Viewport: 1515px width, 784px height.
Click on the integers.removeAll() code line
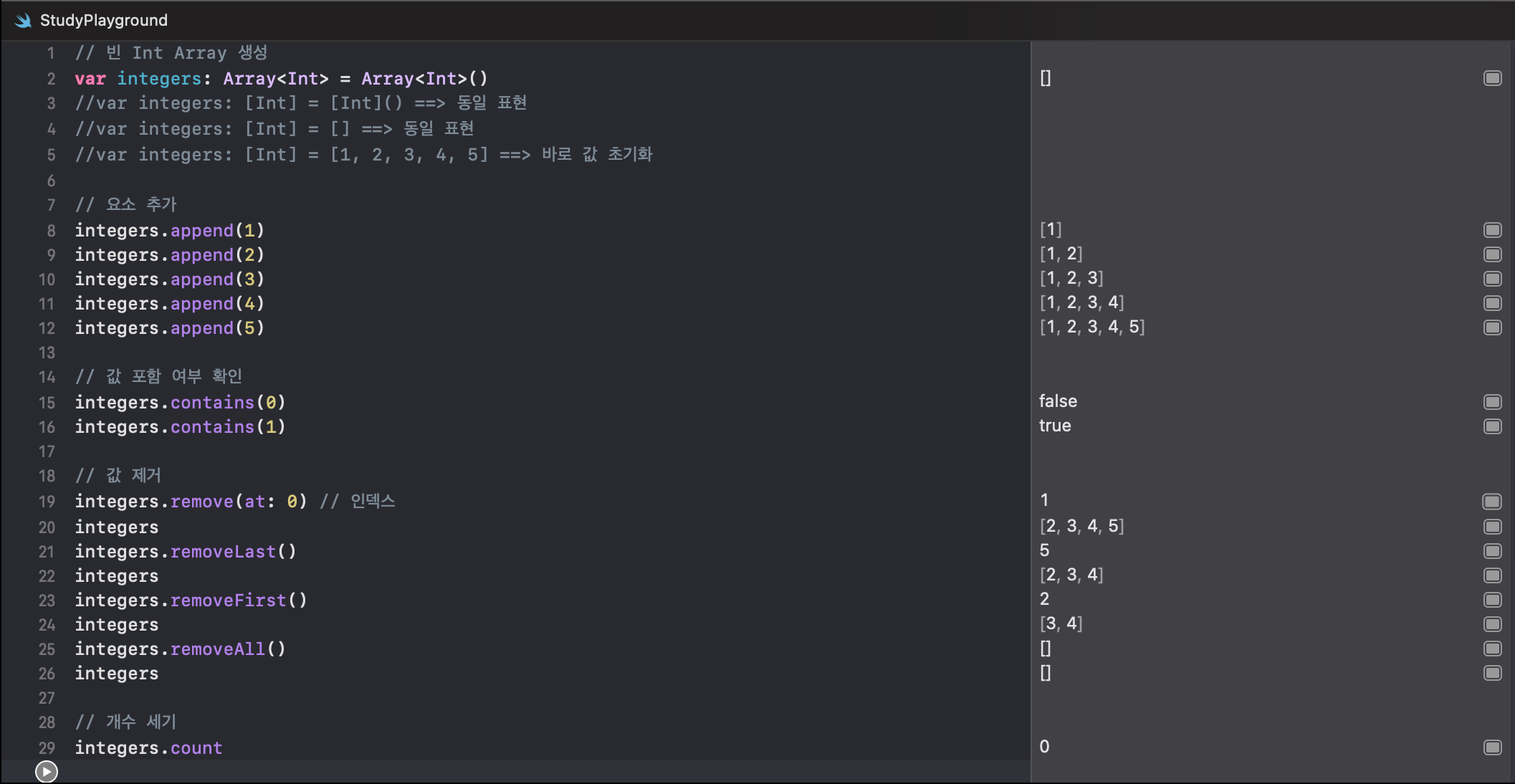[x=180, y=649]
